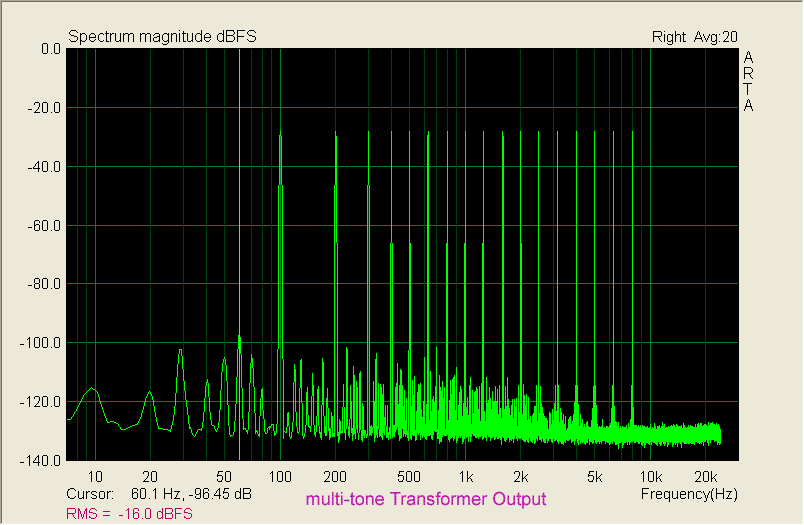Viewport: 804px width, 525px height.
Task: Click the 'multi-tone Transformer Output' caption
Action: 426,499
